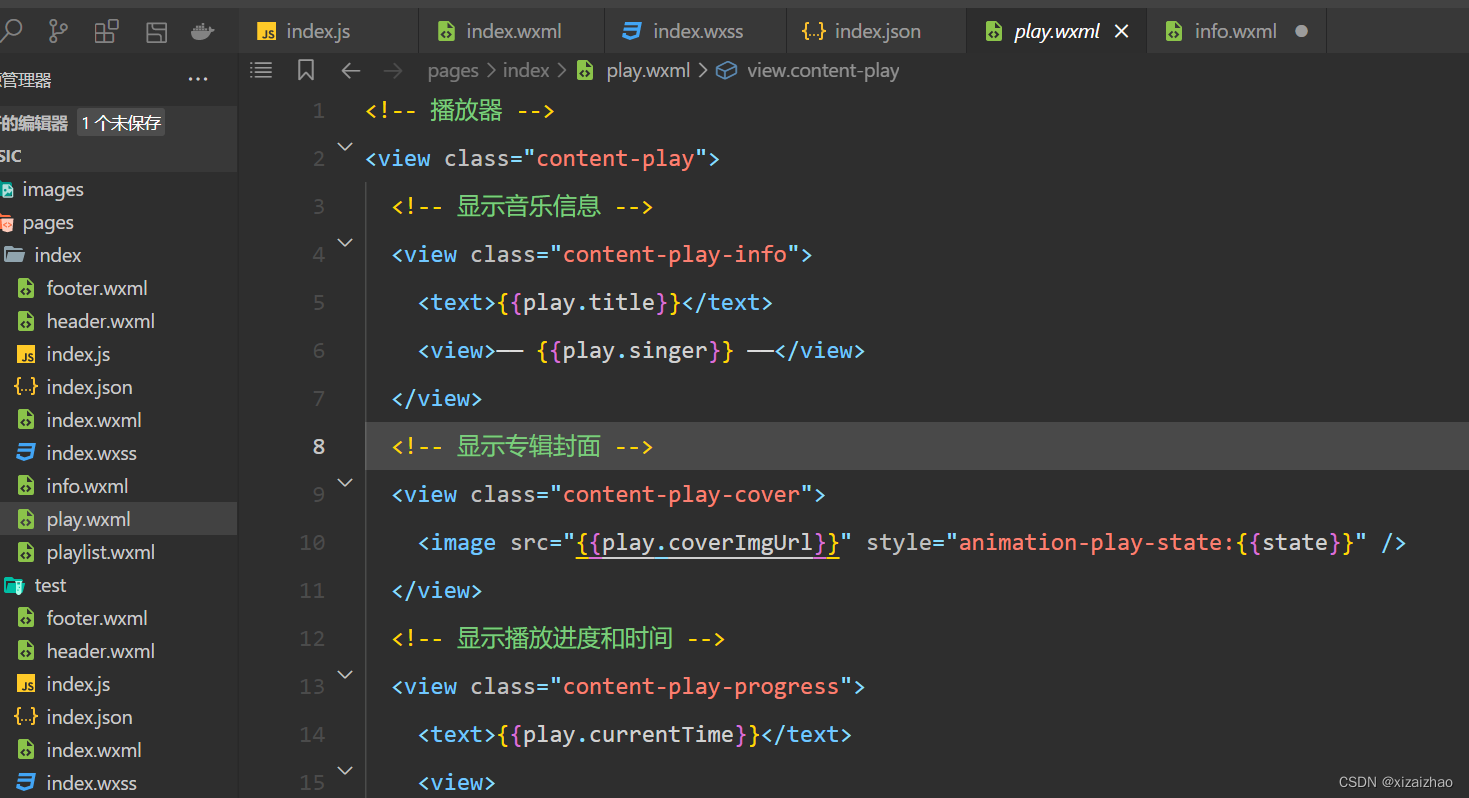
Task: Close the play.wxml tab
Action: pos(1121,31)
